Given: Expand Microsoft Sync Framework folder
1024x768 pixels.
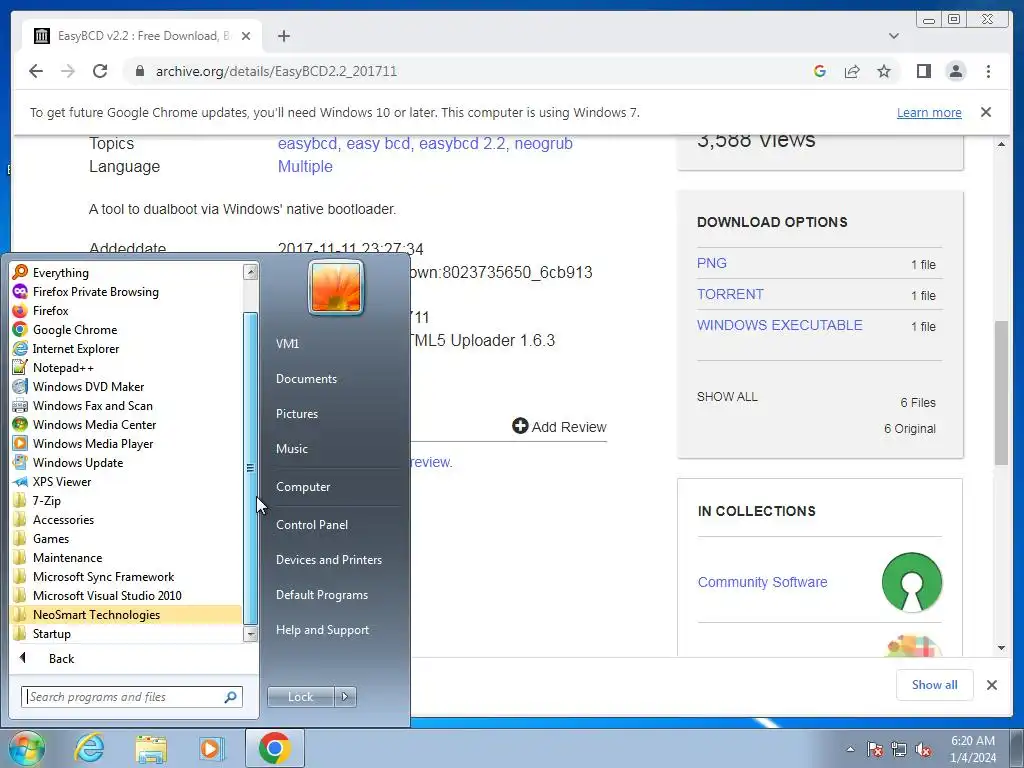Looking at the screenshot, I should (103, 576).
